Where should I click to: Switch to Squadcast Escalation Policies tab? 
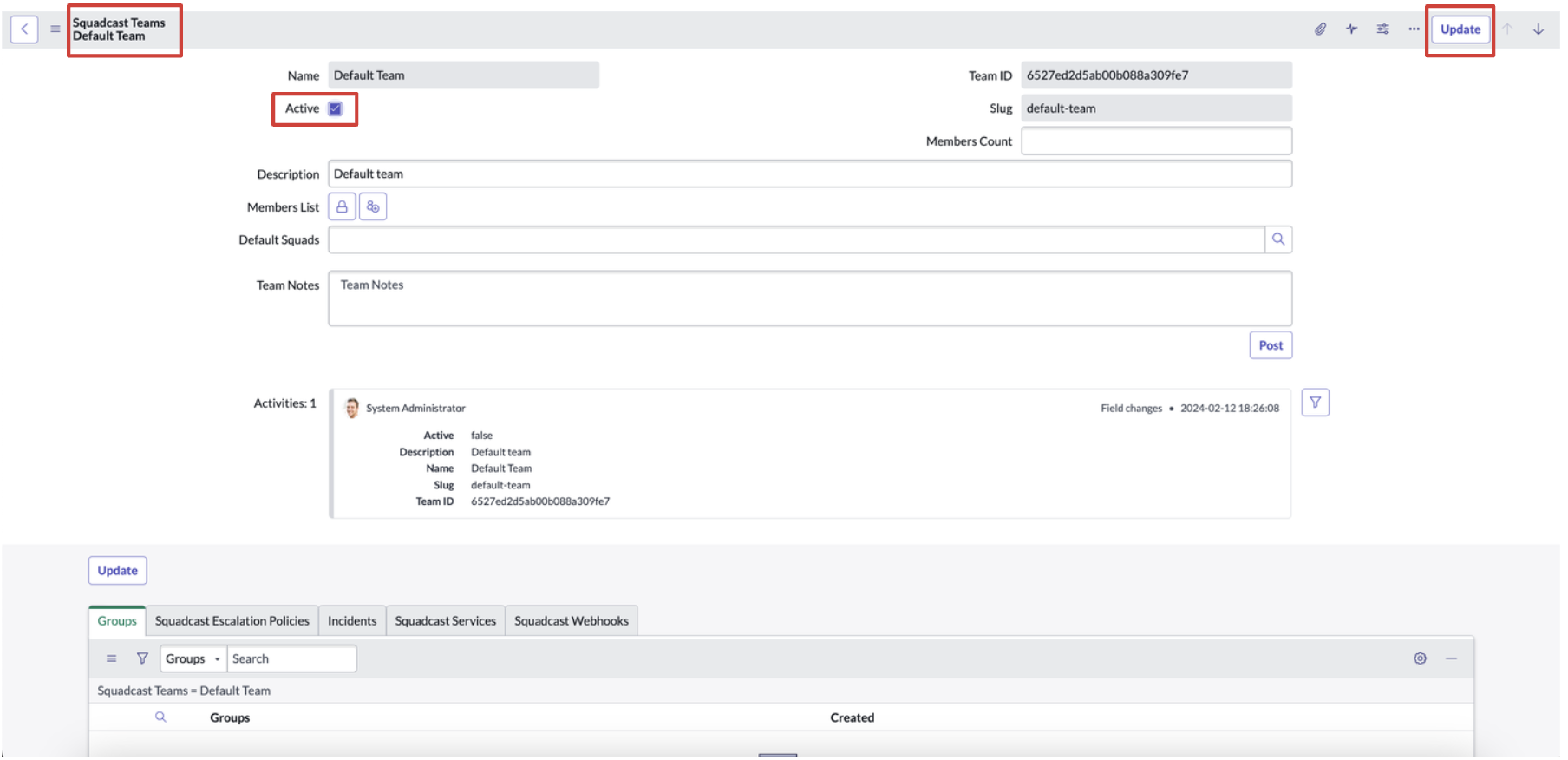pyautogui.click(x=232, y=621)
